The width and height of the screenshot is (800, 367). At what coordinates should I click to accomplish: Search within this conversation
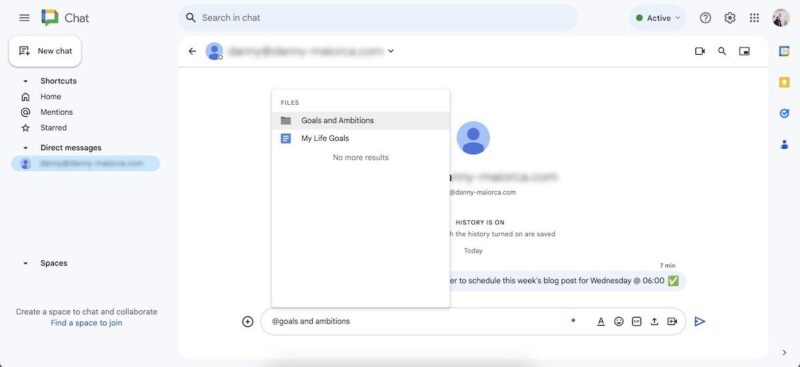pyautogui.click(x=722, y=51)
